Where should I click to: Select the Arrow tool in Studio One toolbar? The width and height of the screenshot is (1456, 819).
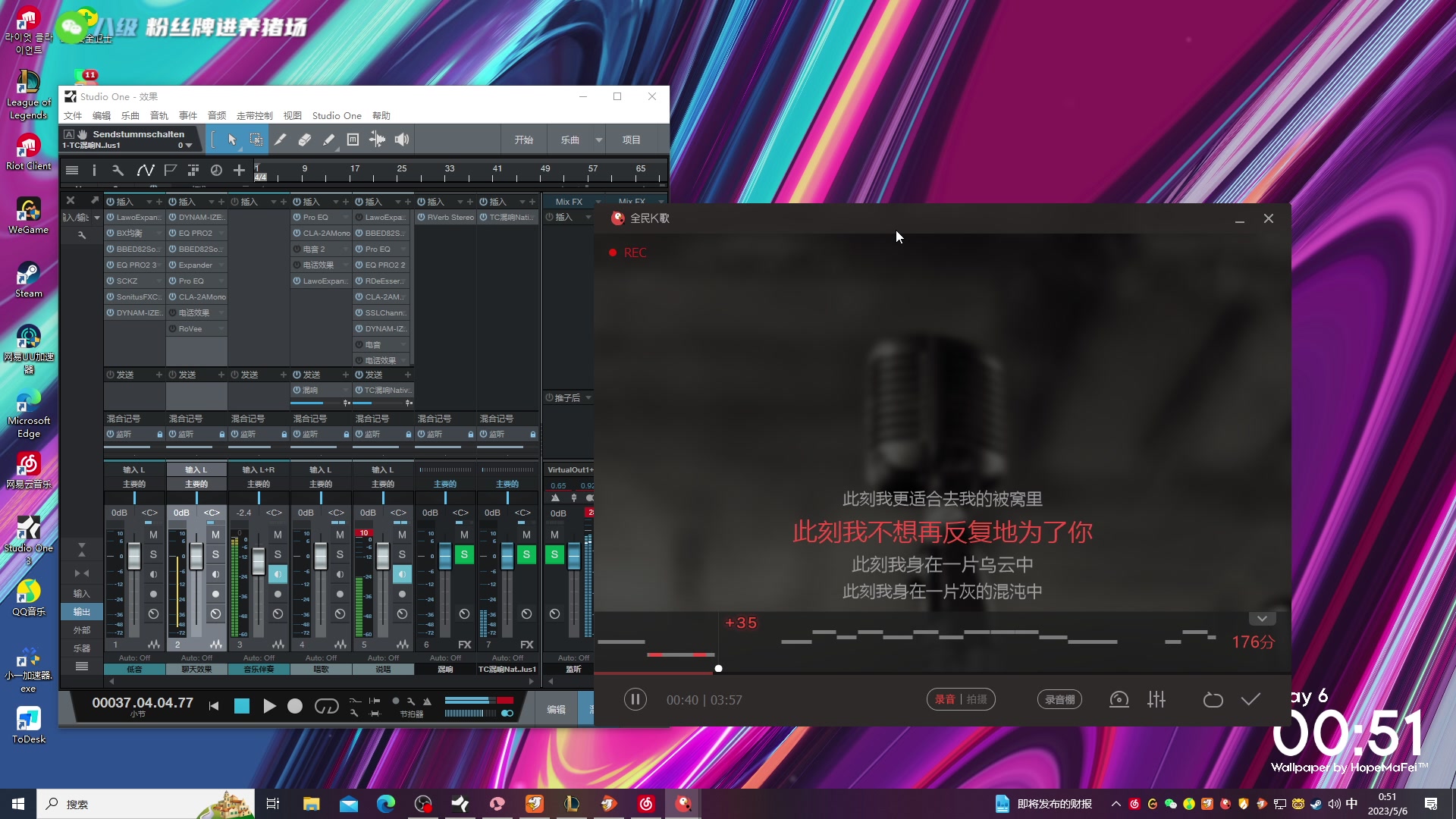tap(232, 140)
